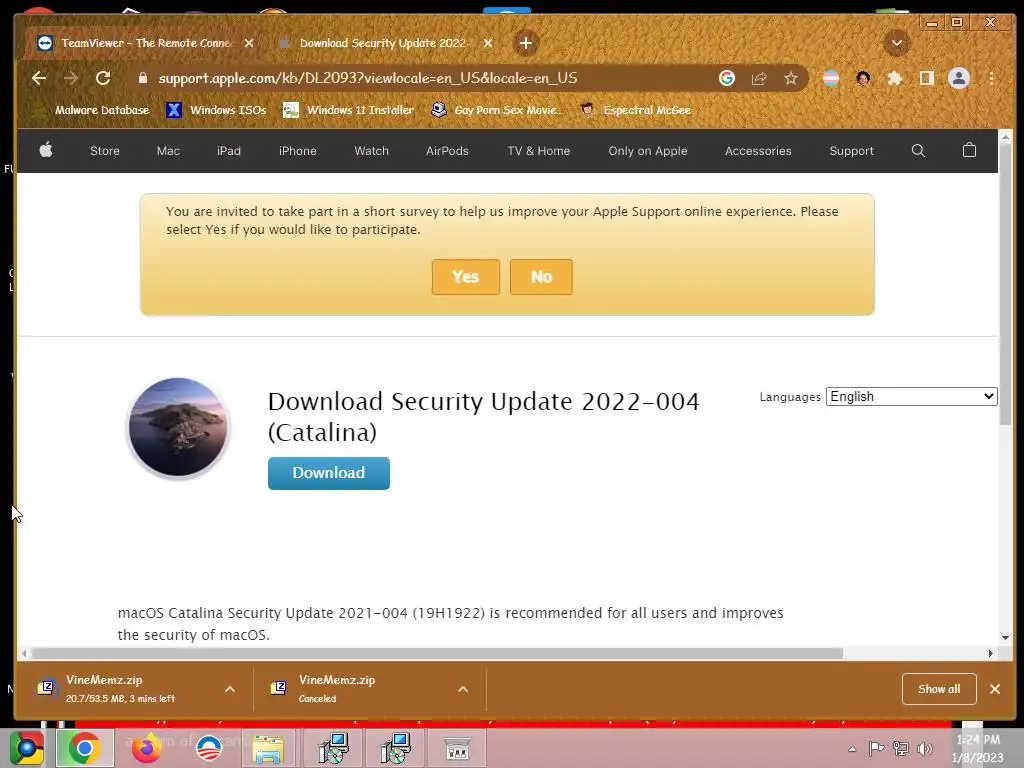Expand options for downloading VineMemz.zip
Image resolution: width=1024 pixels, height=768 pixels.
pos(230,689)
